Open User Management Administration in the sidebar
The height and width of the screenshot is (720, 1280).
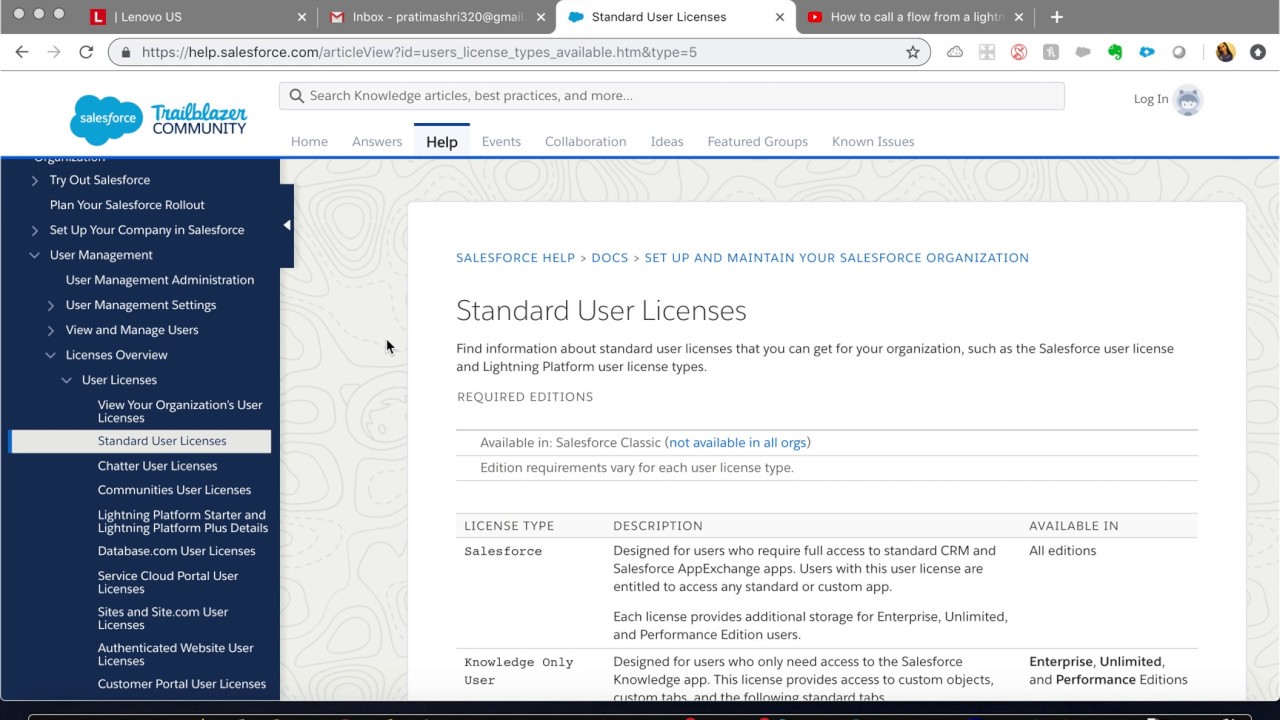[x=160, y=280]
